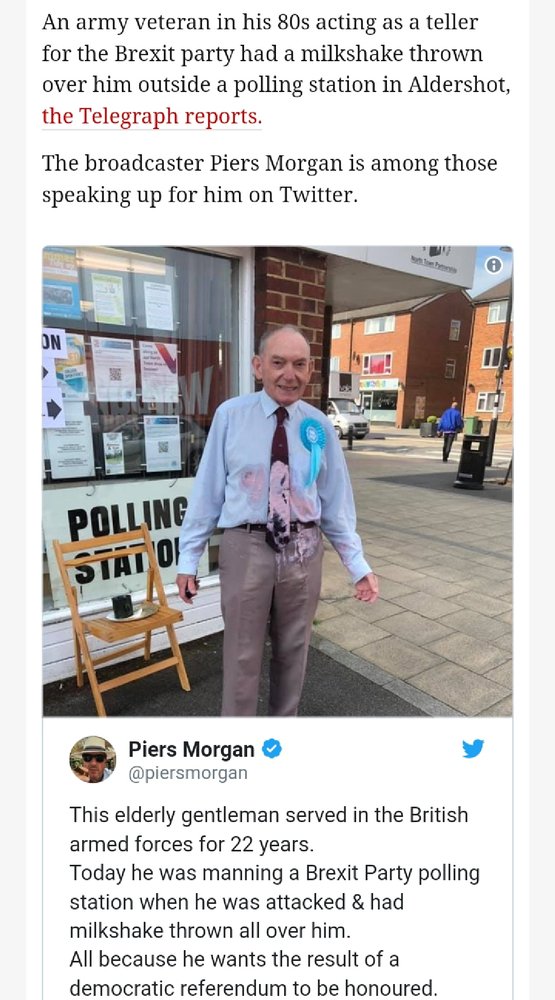Tap the black litter bin in the photo
Image resolution: width=555 pixels, height=1000 pixels.
click(x=471, y=462)
